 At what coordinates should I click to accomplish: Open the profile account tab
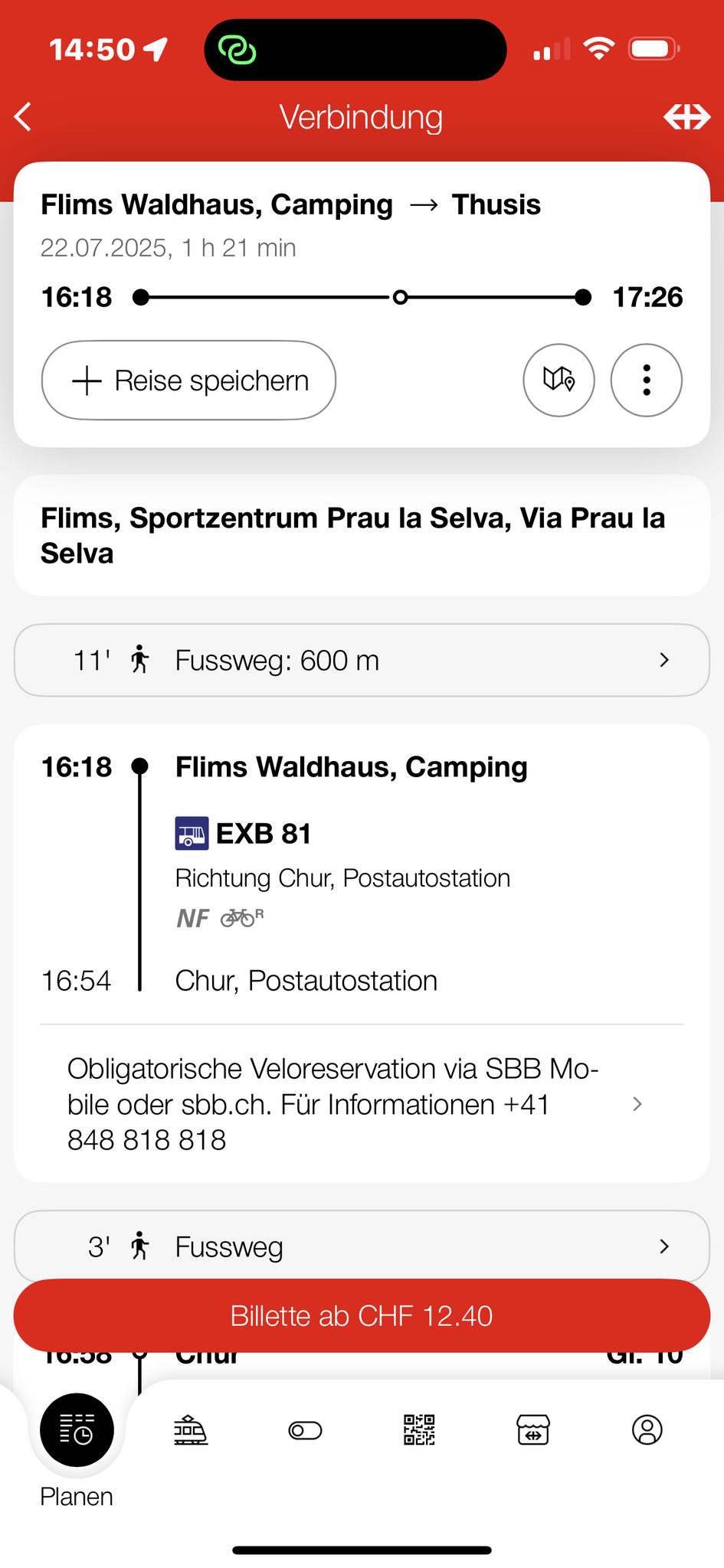[647, 1429]
